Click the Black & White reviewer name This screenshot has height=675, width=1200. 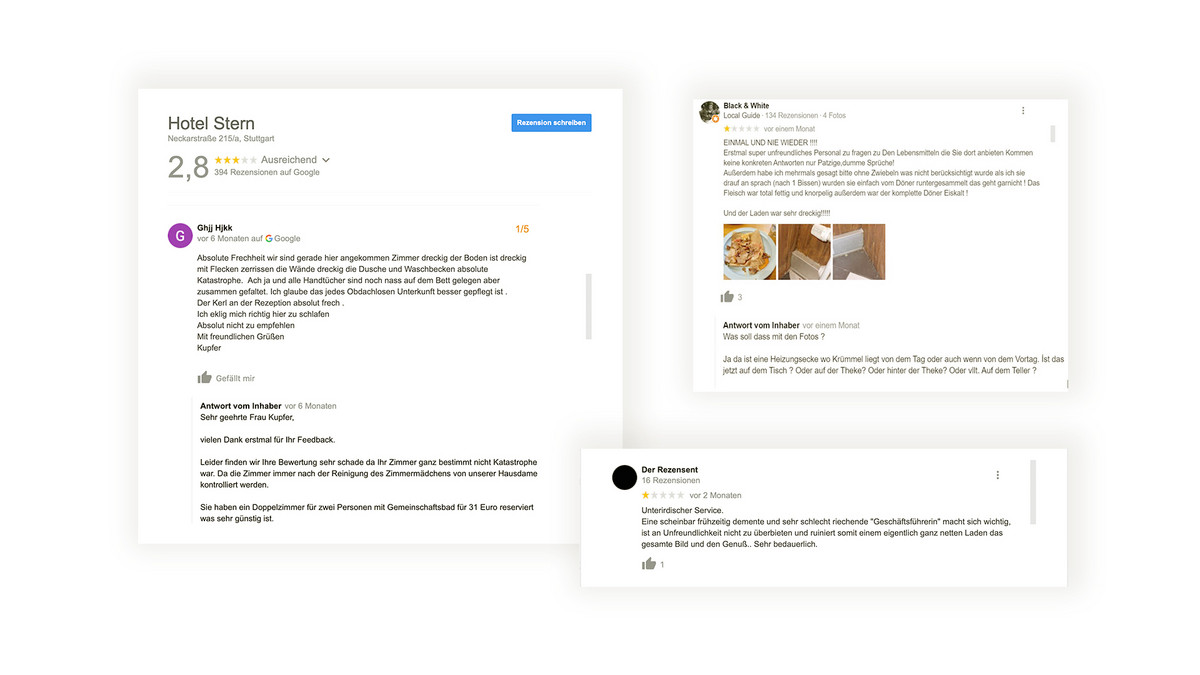pyautogui.click(x=746, y=106)
